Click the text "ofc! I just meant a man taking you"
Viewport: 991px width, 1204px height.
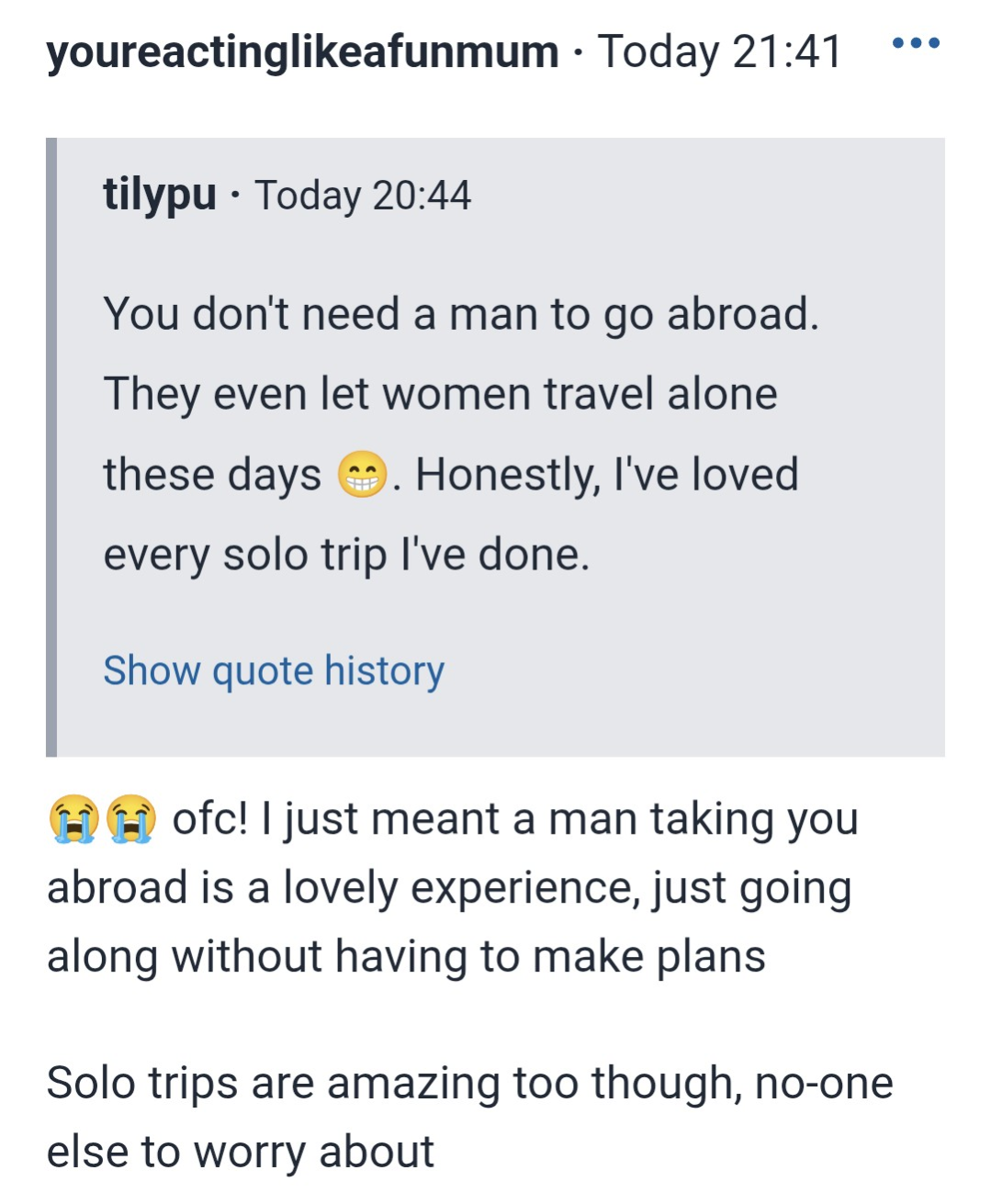514,819
